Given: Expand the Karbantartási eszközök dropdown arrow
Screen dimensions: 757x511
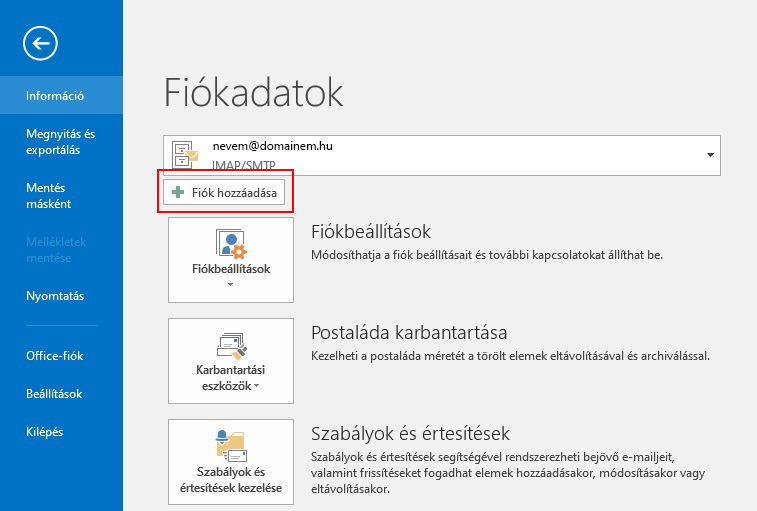Looking at the screenshot, I should pos(256,385).
